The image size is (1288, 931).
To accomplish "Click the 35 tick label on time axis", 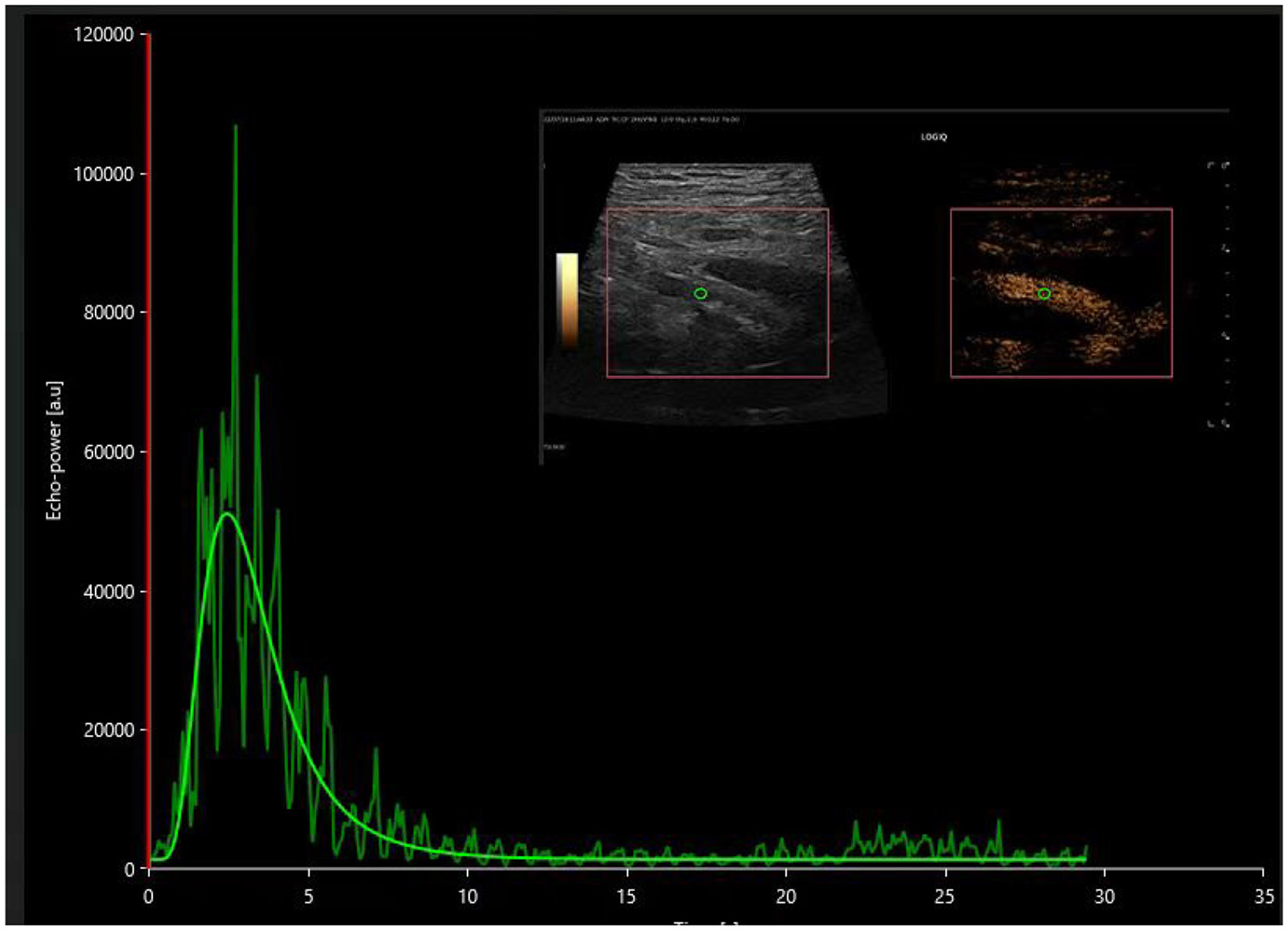I will coord(1264,897).
